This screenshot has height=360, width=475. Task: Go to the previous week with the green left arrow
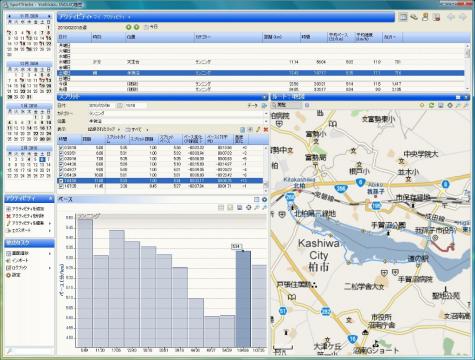(x=129, y=27)
